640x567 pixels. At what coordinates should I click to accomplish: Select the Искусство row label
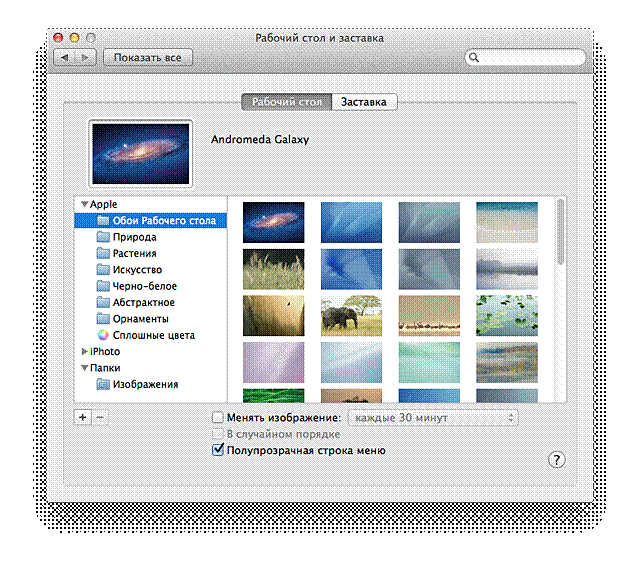click(x=137, y=270)
